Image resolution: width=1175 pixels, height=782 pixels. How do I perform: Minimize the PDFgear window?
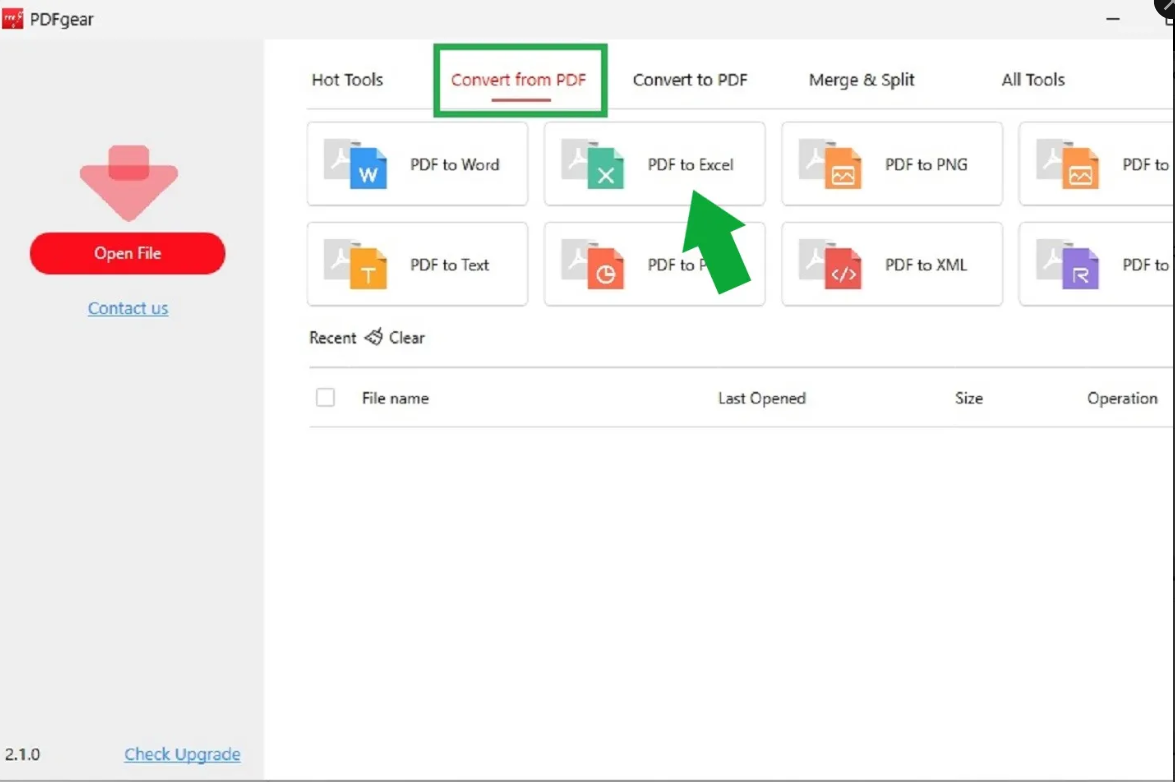click(x=1113, y=19)
